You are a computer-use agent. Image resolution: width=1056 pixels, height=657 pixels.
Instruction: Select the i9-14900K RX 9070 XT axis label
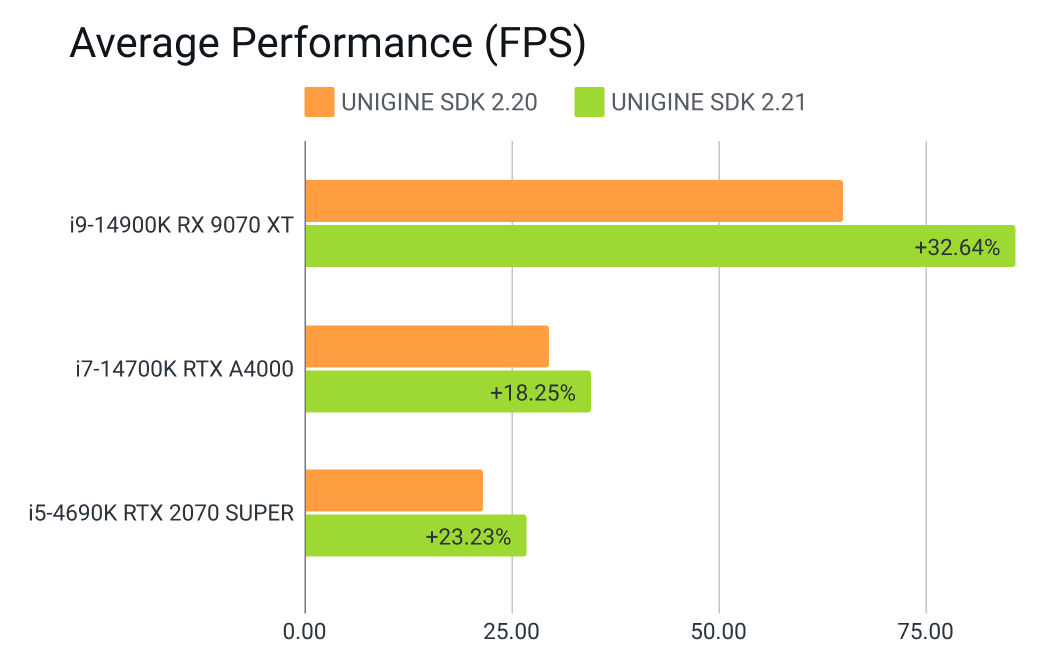click(174, 225)
